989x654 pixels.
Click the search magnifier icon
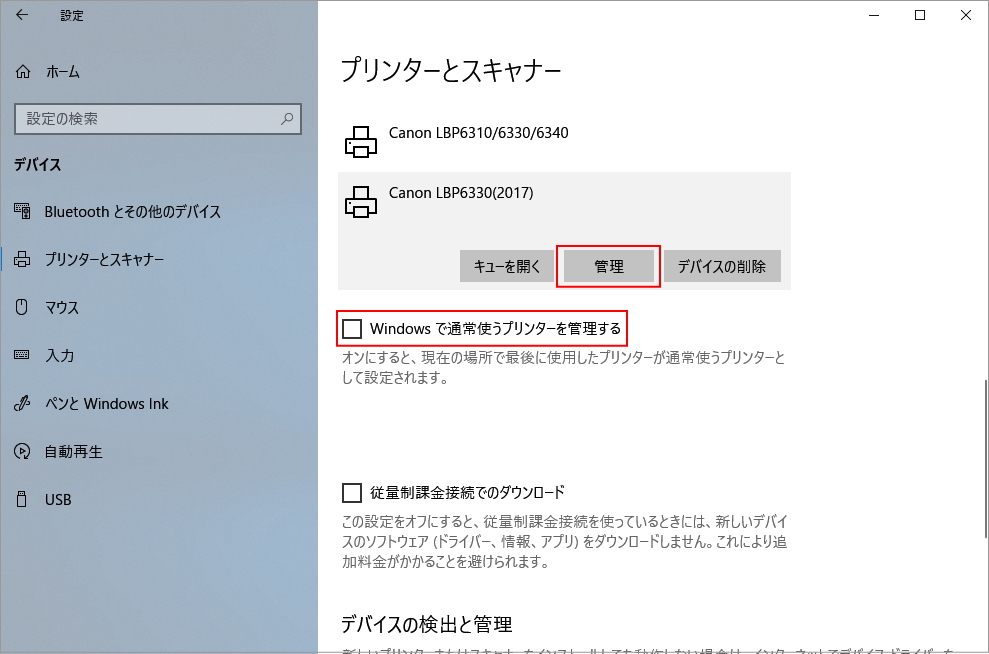pyautogui.click(x=287, y=119)
